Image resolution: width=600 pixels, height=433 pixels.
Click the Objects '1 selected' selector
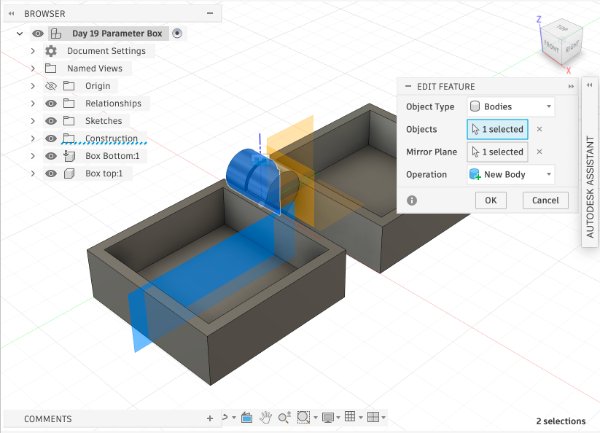coord(497,129)
